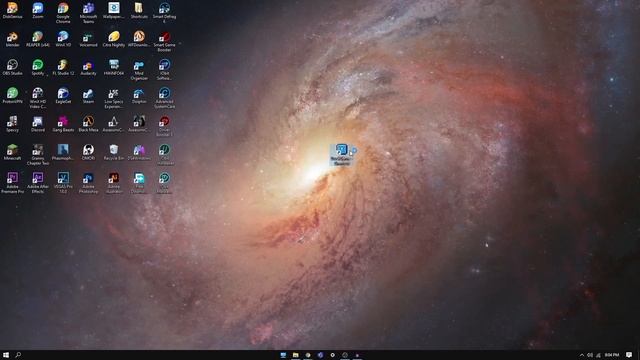This screenshot has width=640, height=360.
Task: Open File Explorer from the taskbar
Action: click(x=296, y=355)
